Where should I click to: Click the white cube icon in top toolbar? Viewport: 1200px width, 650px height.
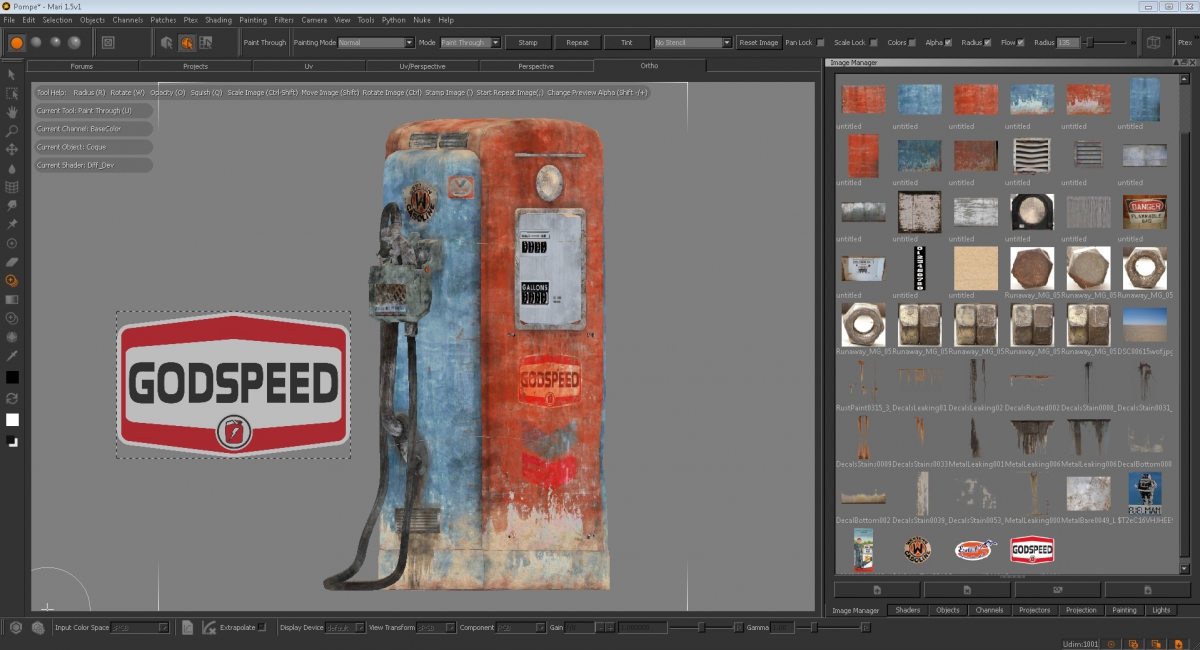[x=1154, y=43]
